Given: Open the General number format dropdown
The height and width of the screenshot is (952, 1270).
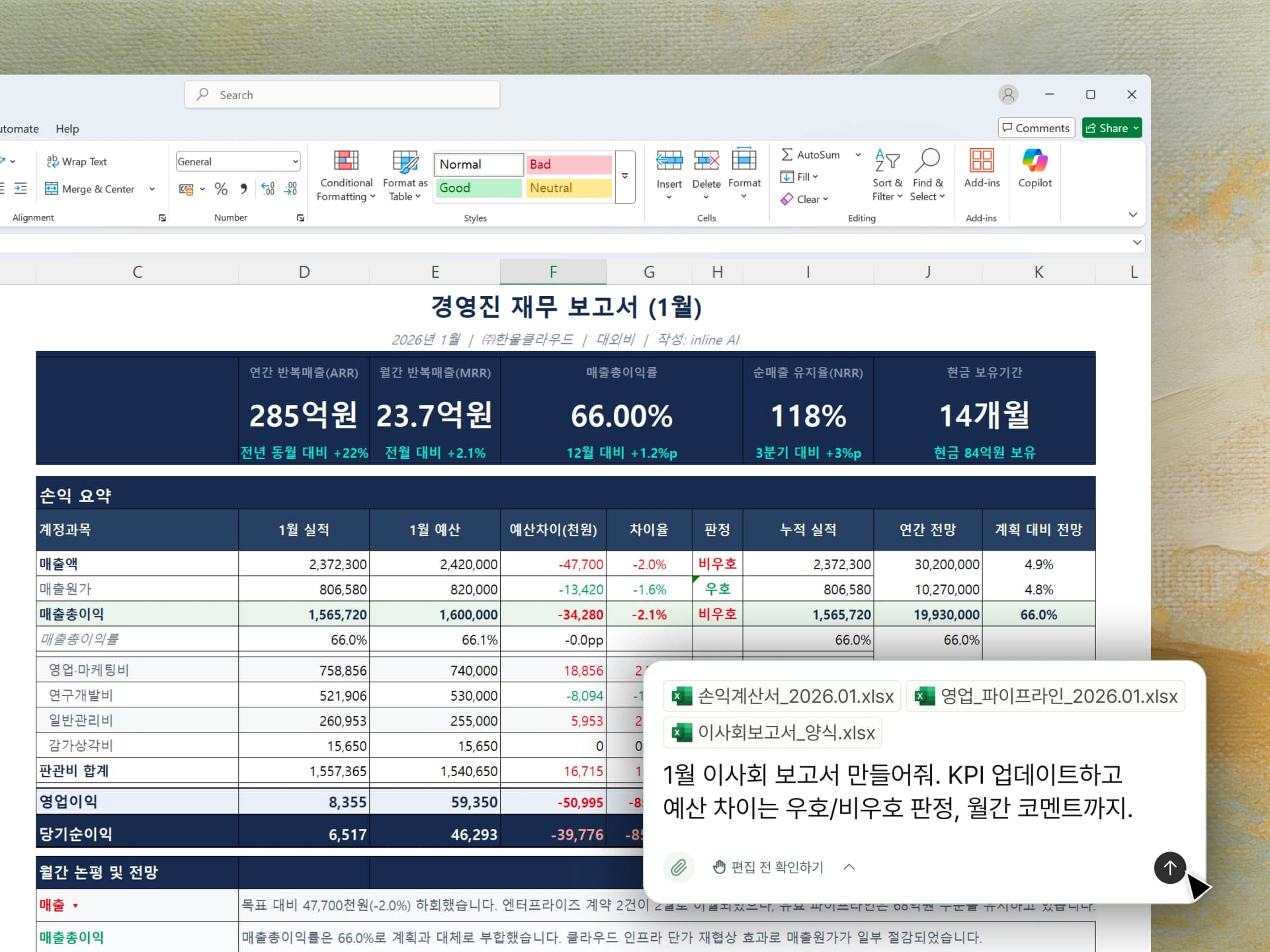Looking at the screenshot, I should [295, 161].
